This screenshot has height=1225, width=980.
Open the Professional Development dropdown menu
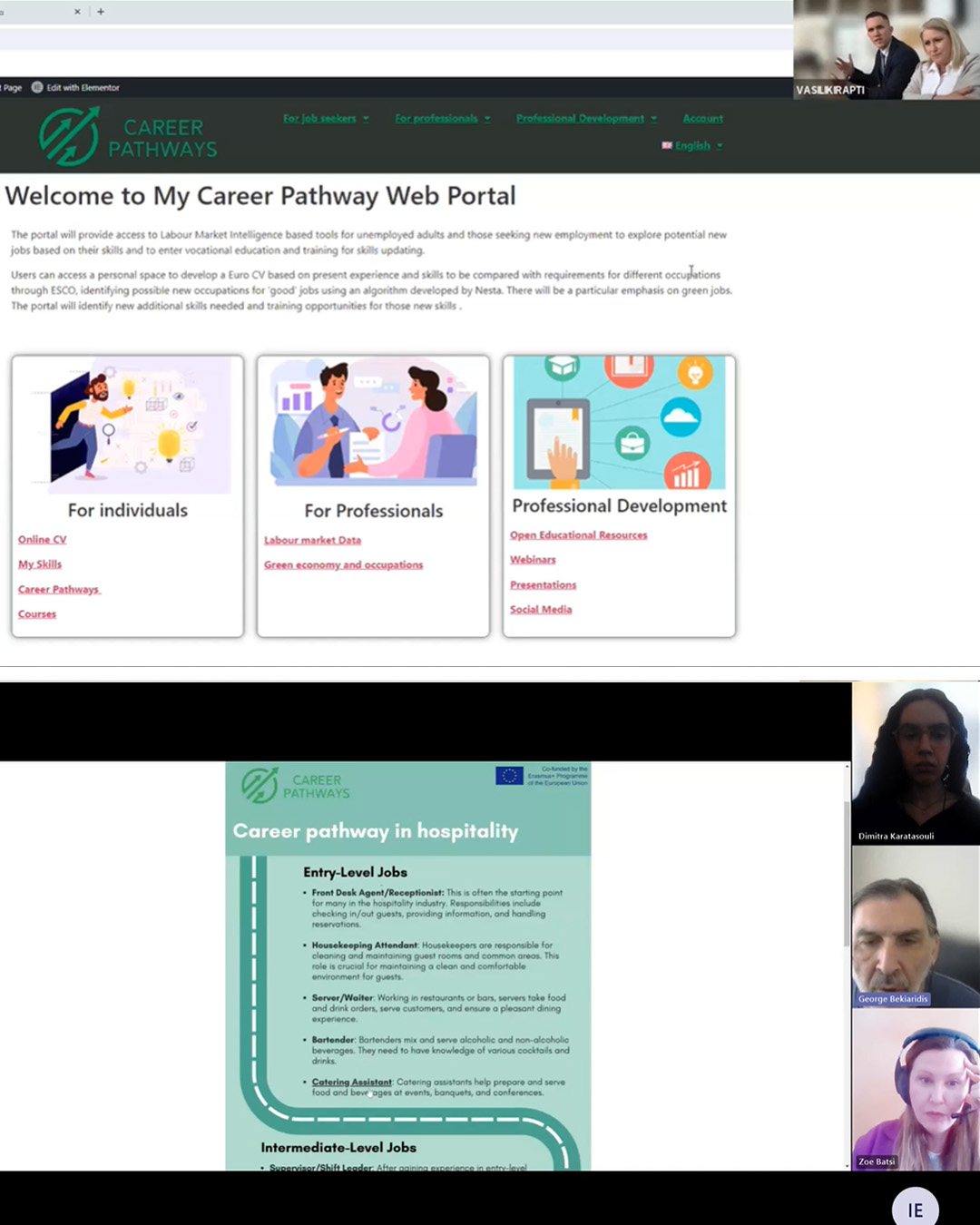tap(585, 119)
